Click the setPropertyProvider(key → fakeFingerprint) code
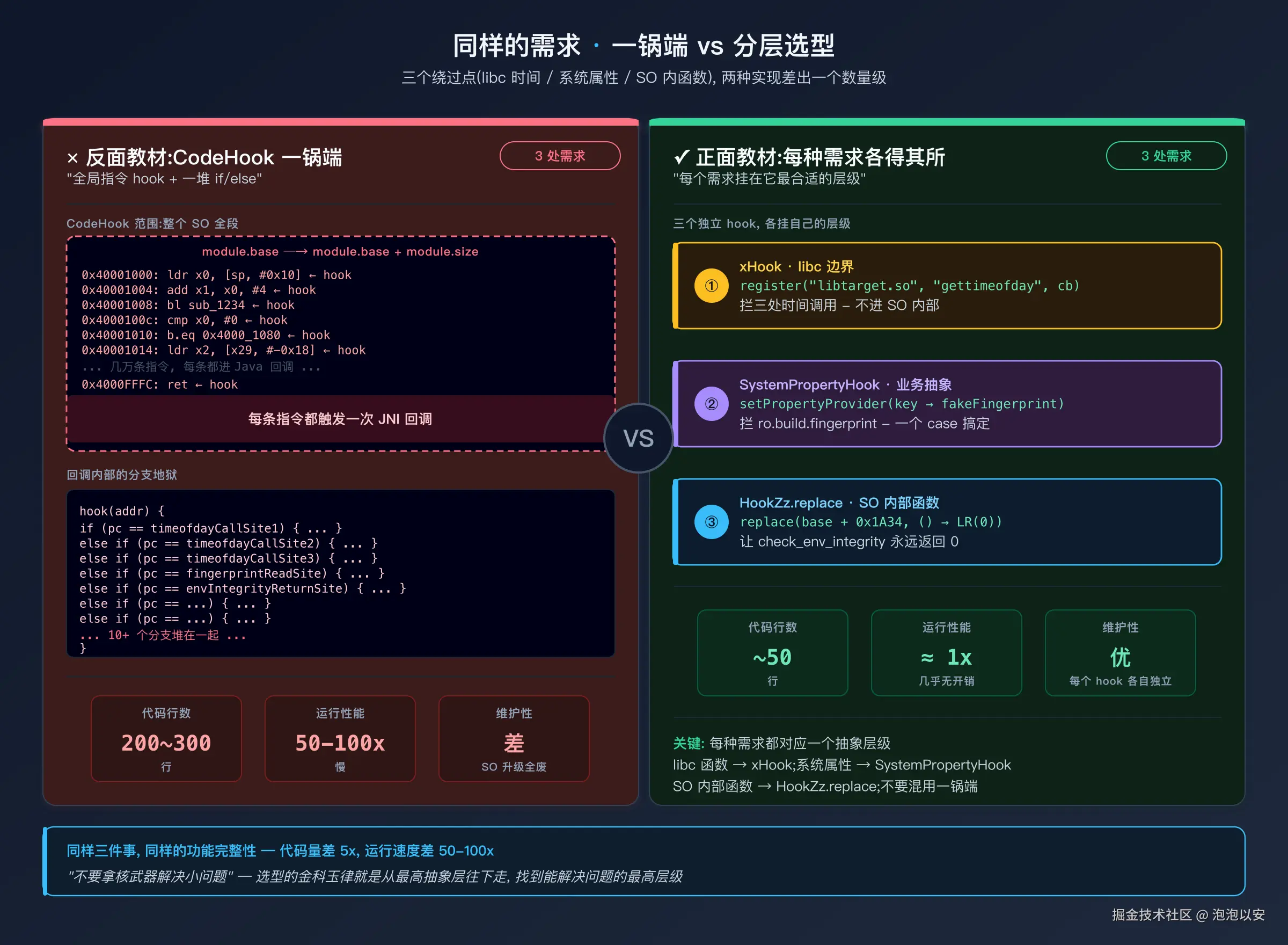The image size is (1288, 945). tap(902, 404)
